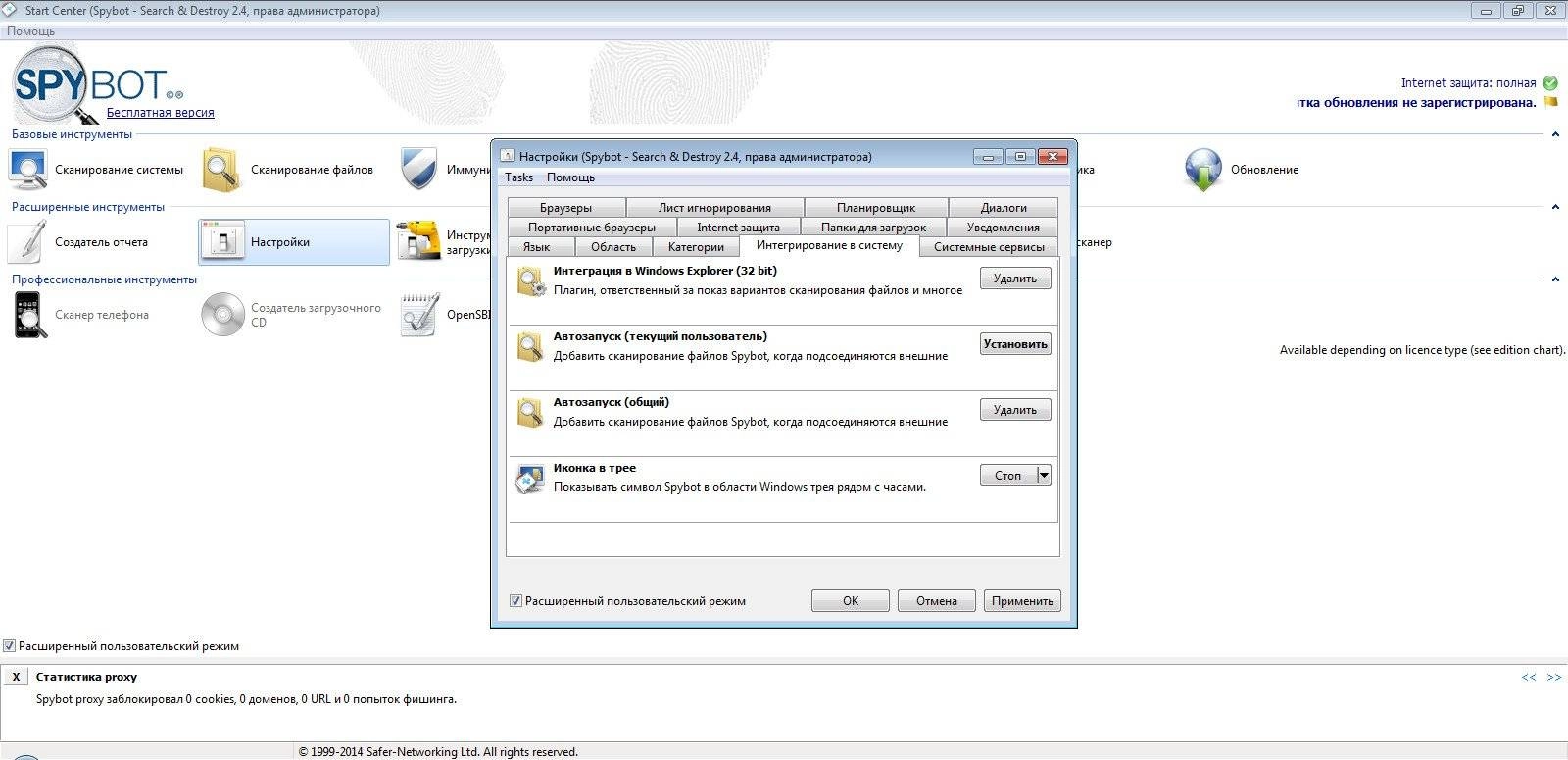Open Сканер телефона phone icon
The image size is (1568, 760).
coord(28,315)
